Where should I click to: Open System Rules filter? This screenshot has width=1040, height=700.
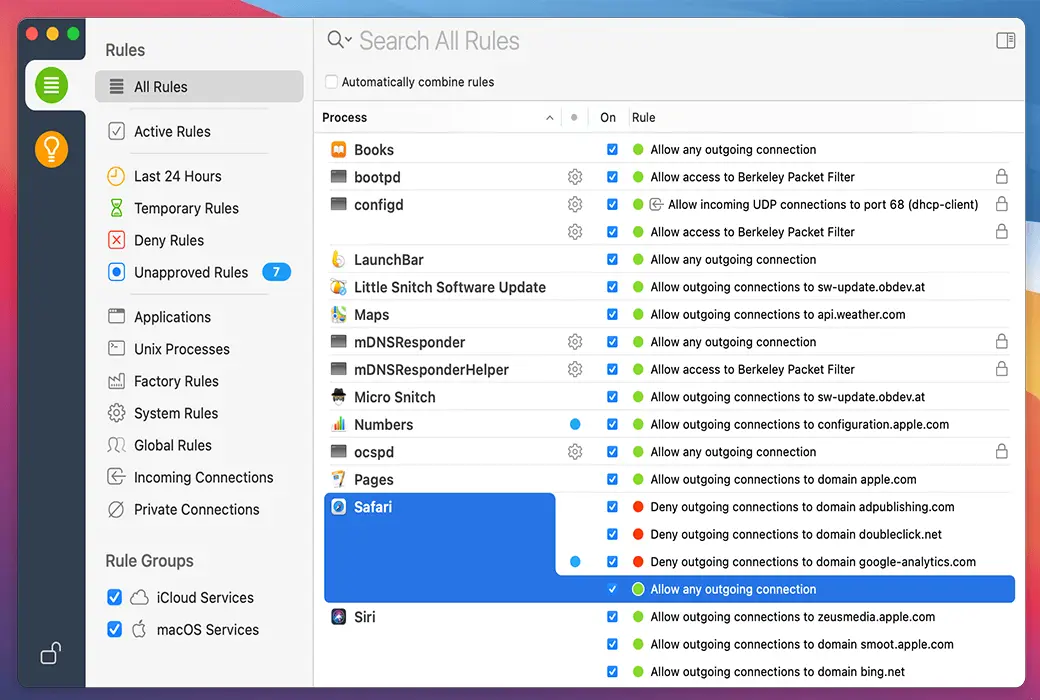[176, 413]
